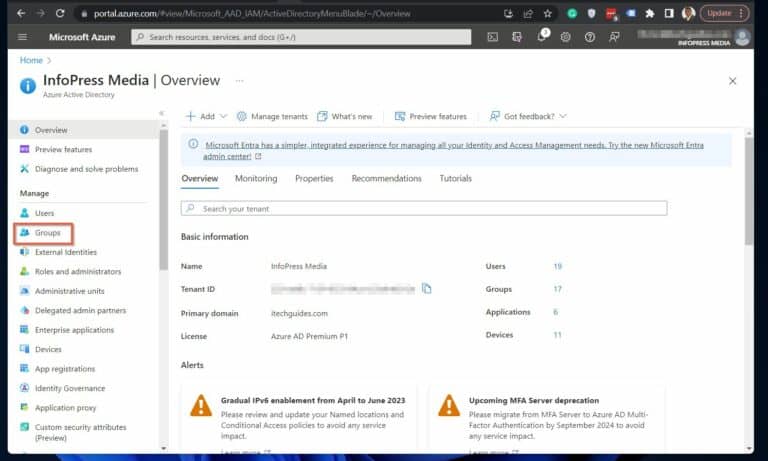
Task: Click the itechguides.com primary domain value
Action: (x=299, y=314)
